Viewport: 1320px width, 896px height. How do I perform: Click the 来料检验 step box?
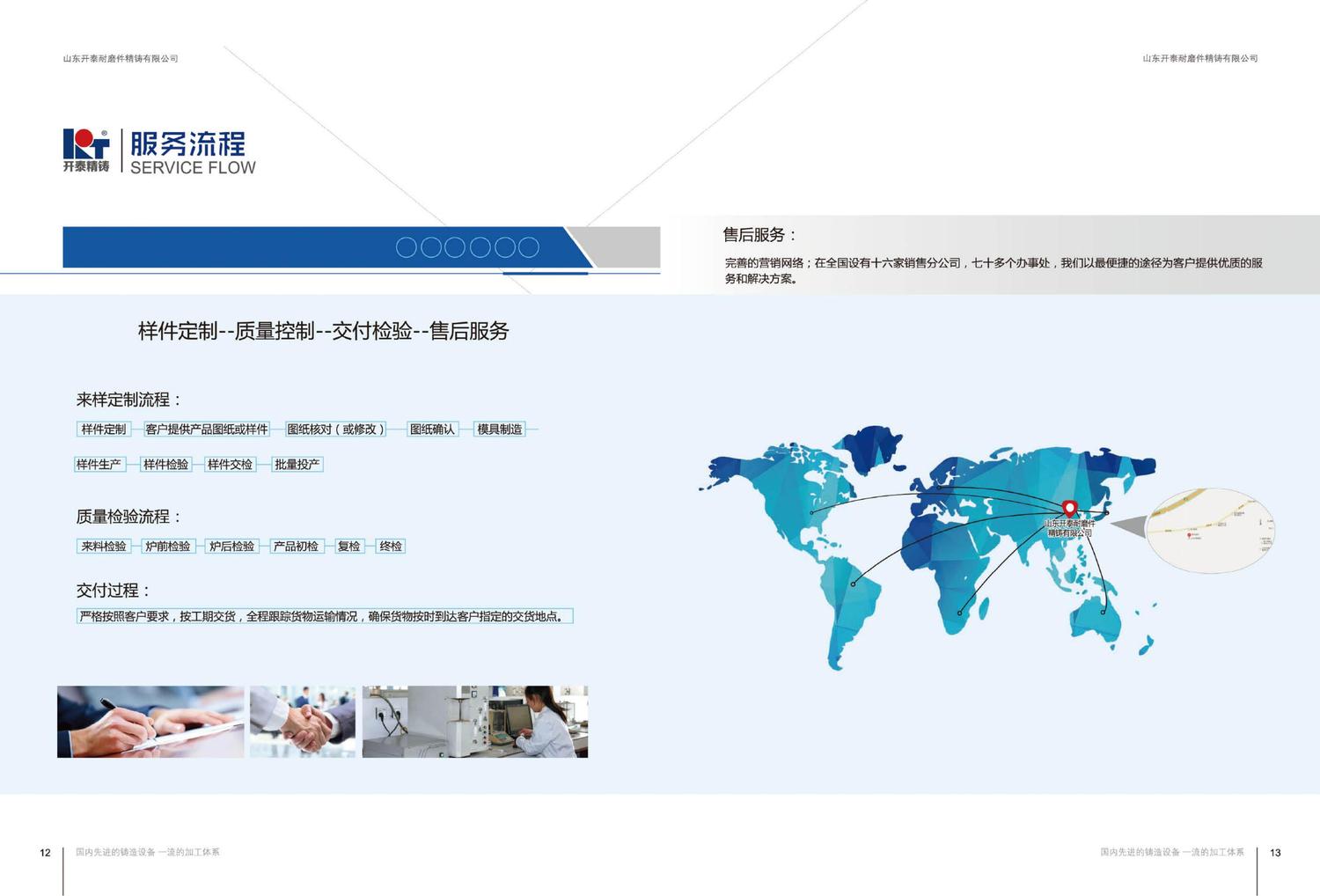(x=104, y=546)
